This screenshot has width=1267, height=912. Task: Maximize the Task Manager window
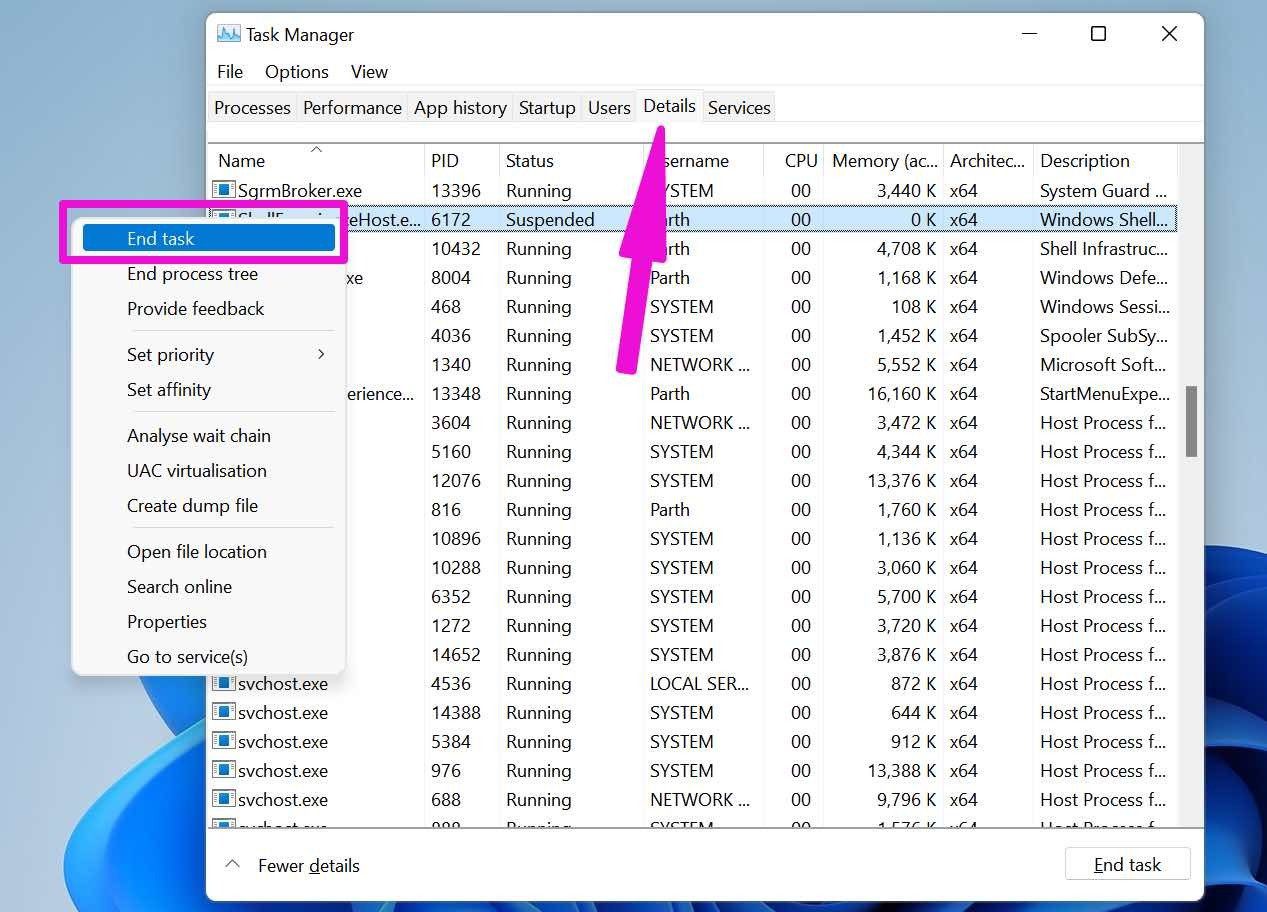[x=1098, y=34]
